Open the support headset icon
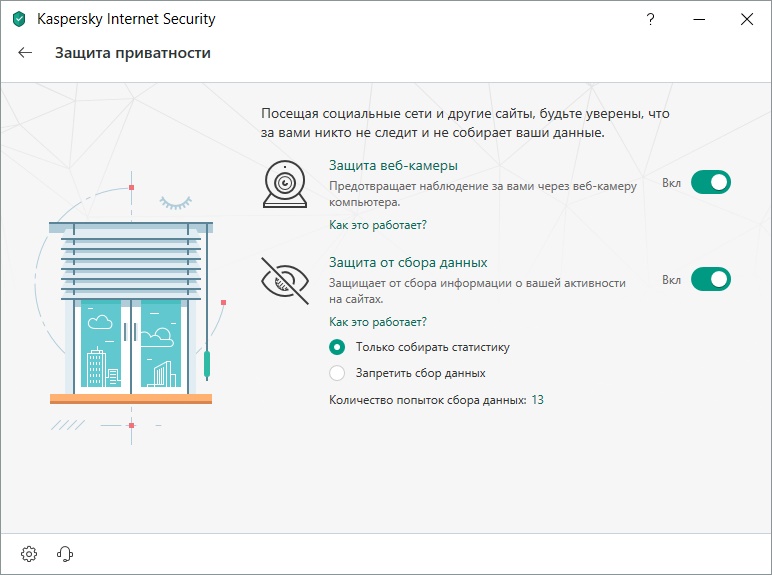772x575 pixels. click(65, 553)
